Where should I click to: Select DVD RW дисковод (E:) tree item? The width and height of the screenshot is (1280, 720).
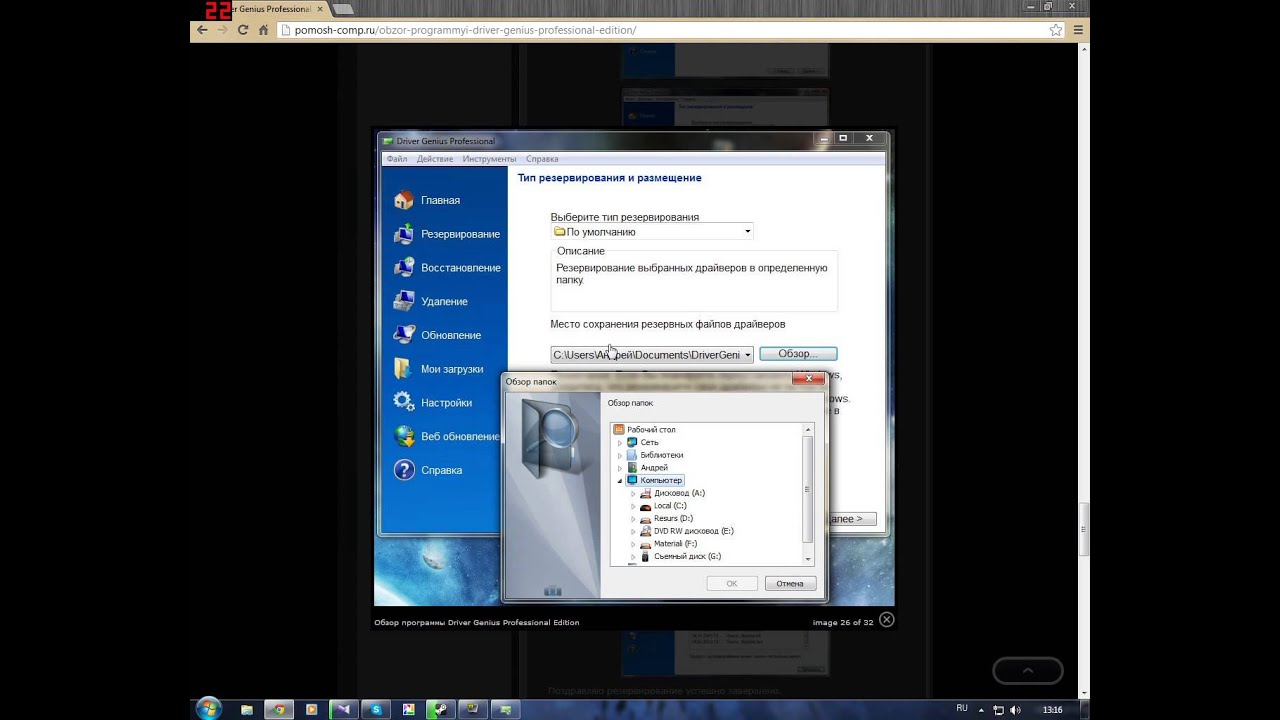[x=694, y=531]
